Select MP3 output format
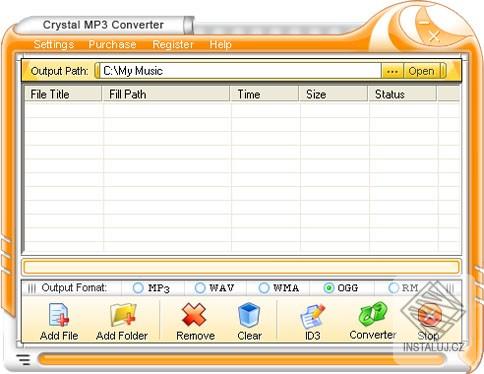Image resolution: width=484 pixels, height=374 pixels. 138,288
